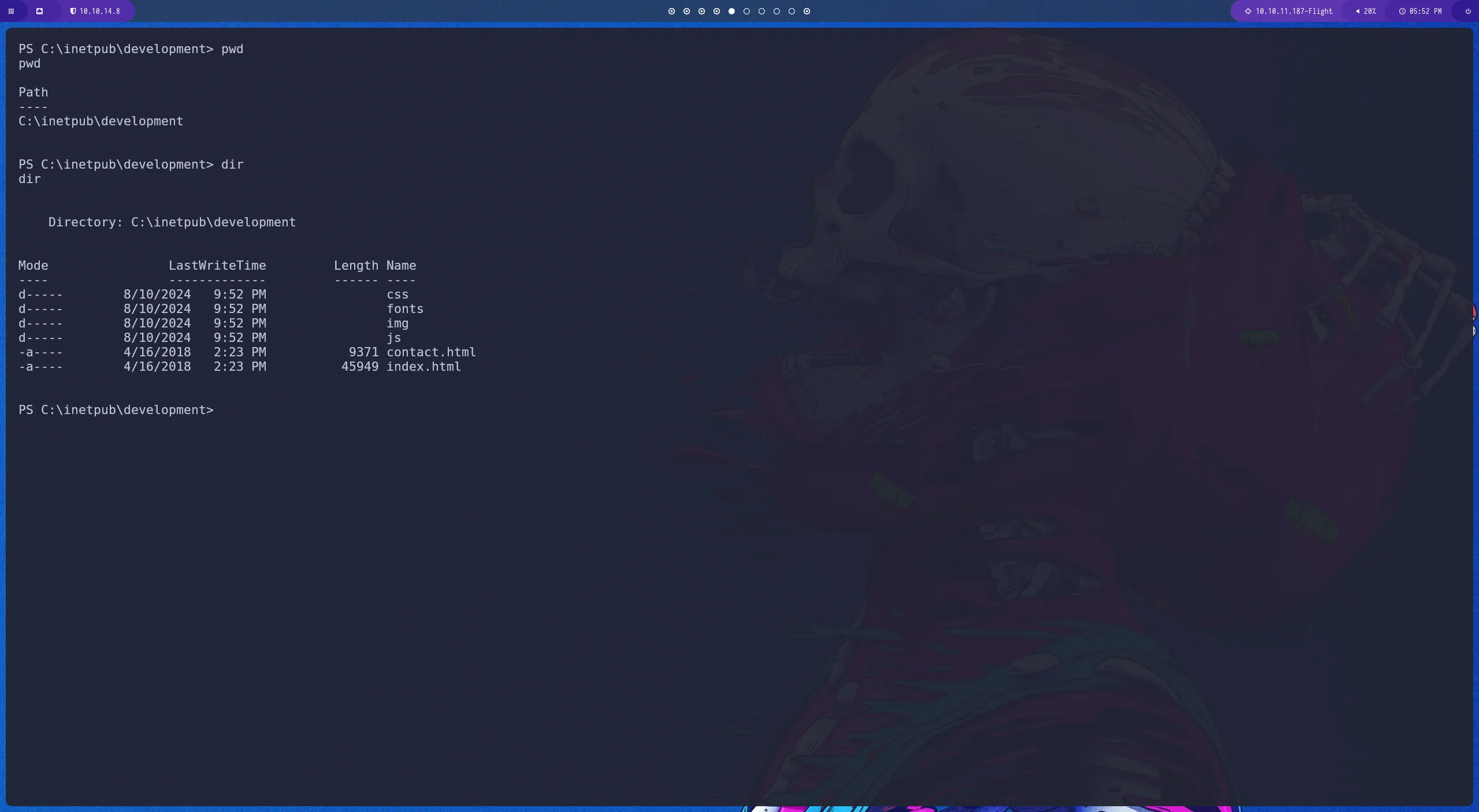Click the clock icon beside 05:52 PM
This screenshot has width=1479, height=812.
pyautogui.click(x=1402, y=11)
